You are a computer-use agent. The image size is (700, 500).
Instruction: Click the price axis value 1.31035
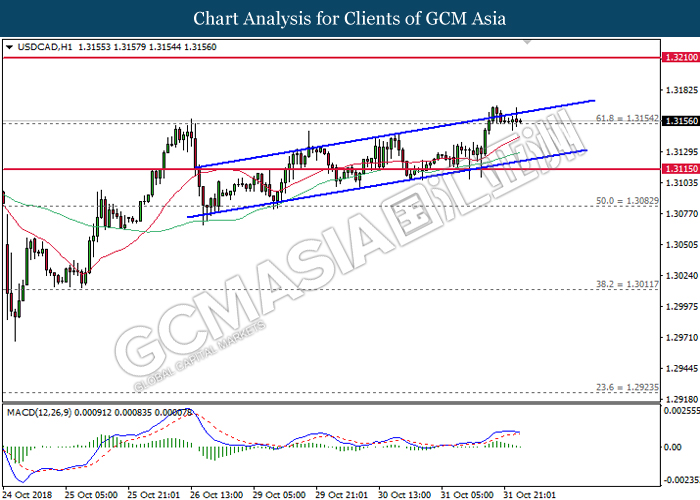coord(681,183)
